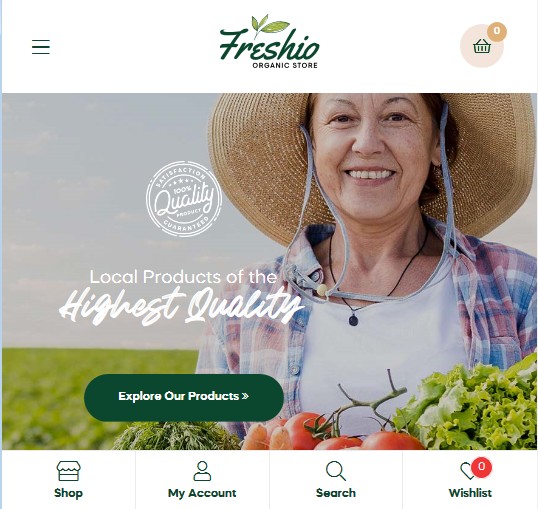538x509 pixels.
Task: Click the My Account person icon
Action: (x=202, y=471)
